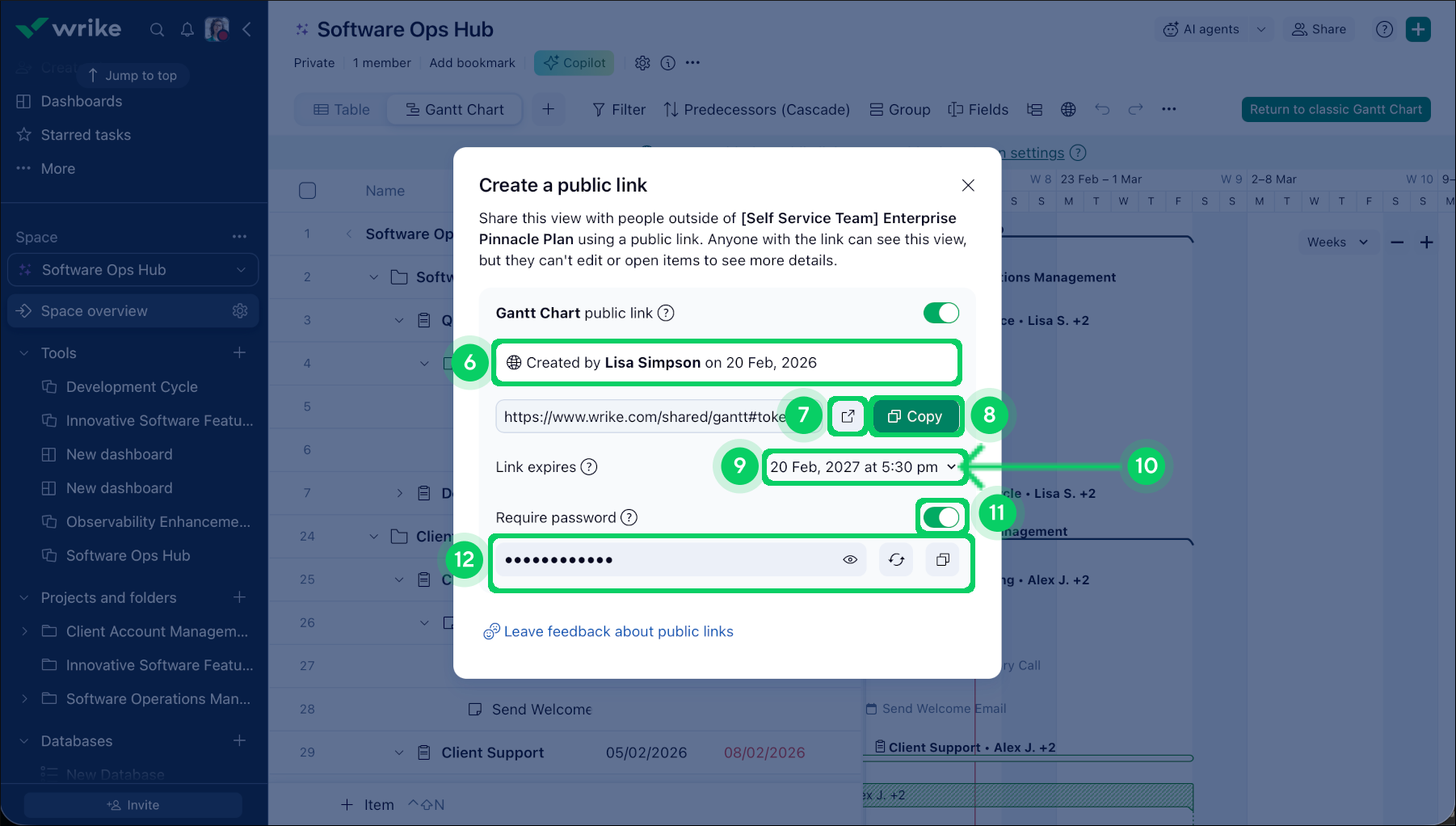Click the search magnifier icon
This screenshot has width=1456, height=826.
click(157, 30)
